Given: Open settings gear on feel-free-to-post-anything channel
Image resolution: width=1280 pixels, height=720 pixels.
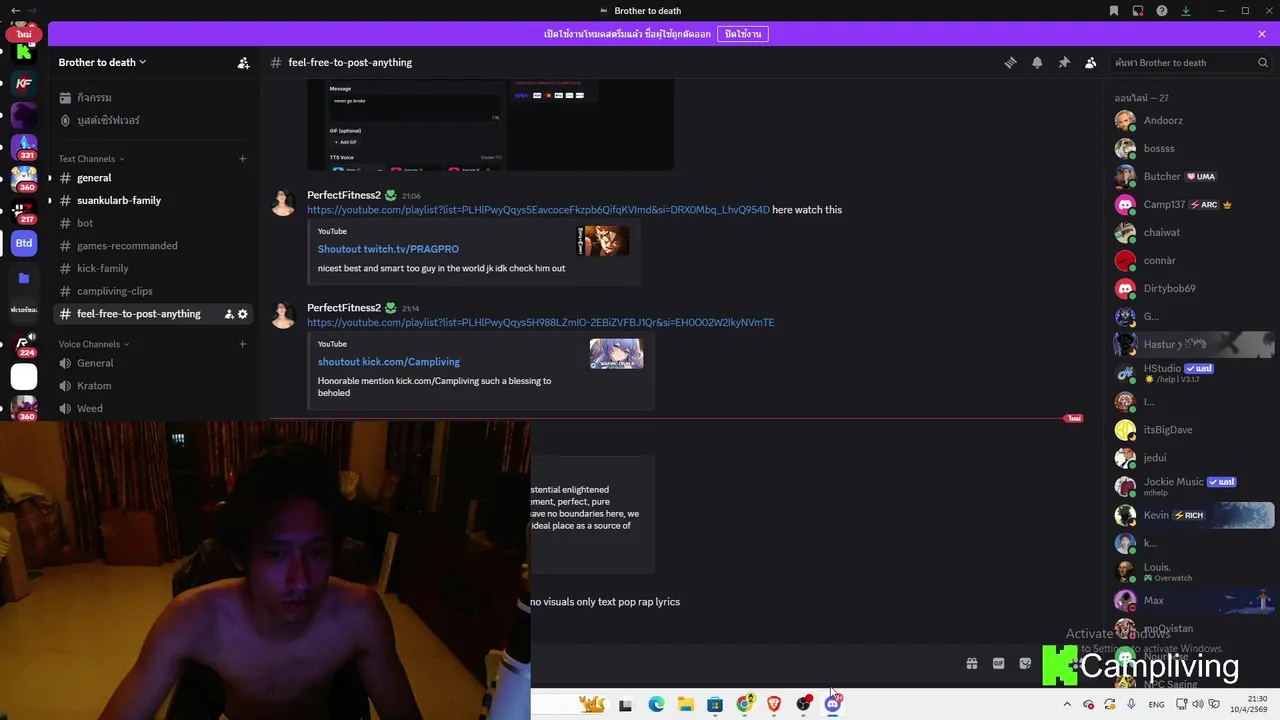Looking at the screenshot, I should (x=242, y=314).
